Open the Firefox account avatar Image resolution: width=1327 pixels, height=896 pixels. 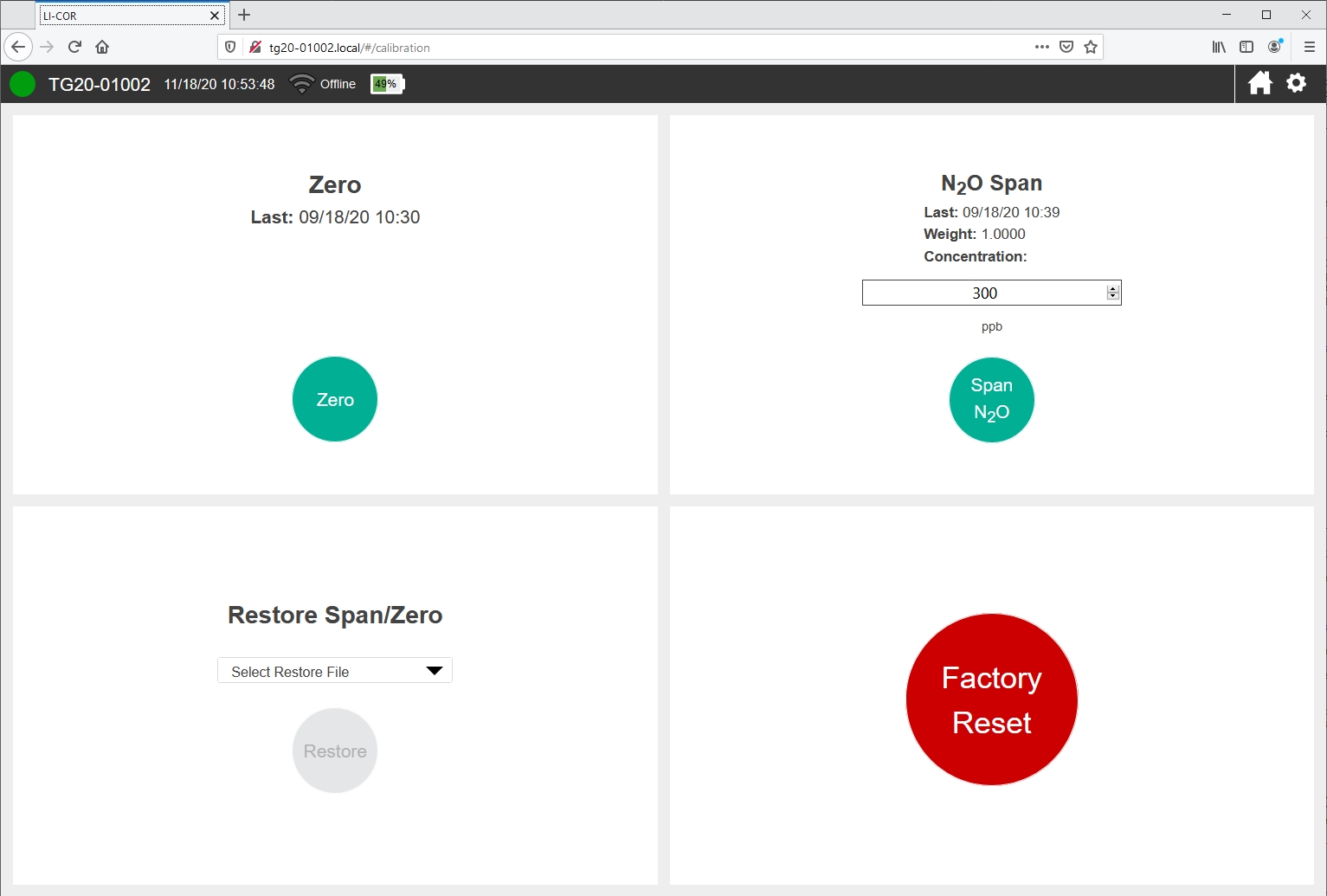pyautogui.click(x=1275, y=46)
